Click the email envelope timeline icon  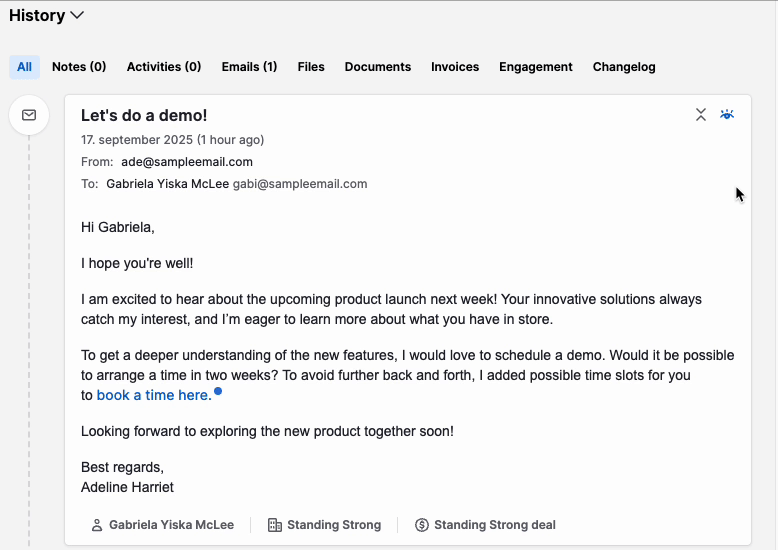[x=29, y=115]
